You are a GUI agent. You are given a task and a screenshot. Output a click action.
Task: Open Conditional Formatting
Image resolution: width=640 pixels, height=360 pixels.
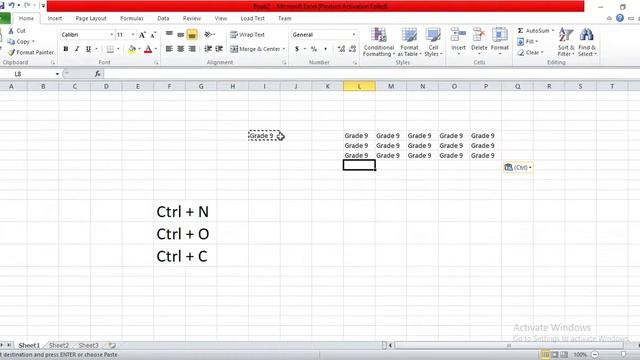pos(379,42)
